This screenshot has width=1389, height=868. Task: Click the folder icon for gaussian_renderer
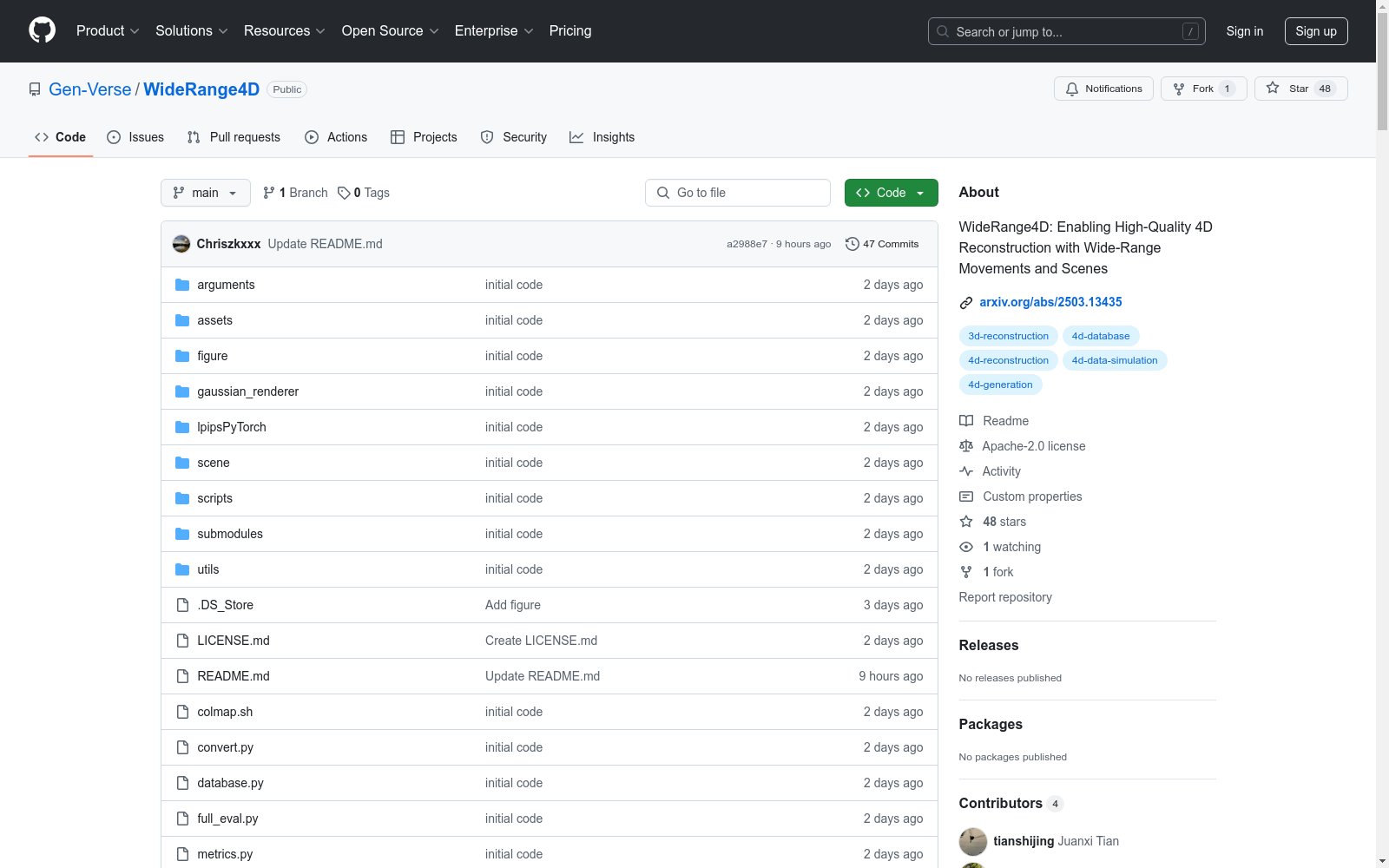pyautogui.click(x=182, y=391)
